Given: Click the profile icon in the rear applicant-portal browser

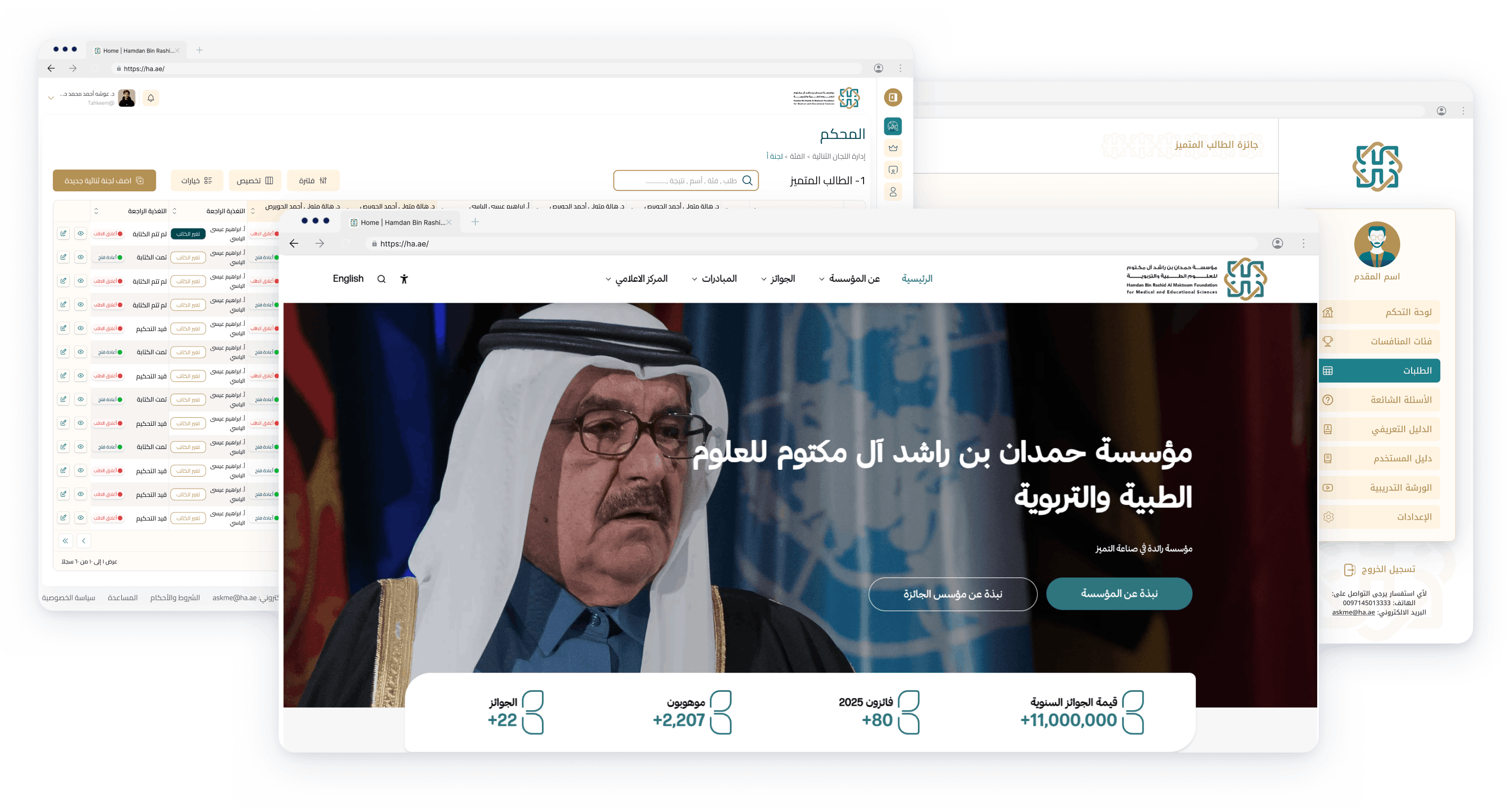Looking at the screenshot, I should (x=1441, y=111).
